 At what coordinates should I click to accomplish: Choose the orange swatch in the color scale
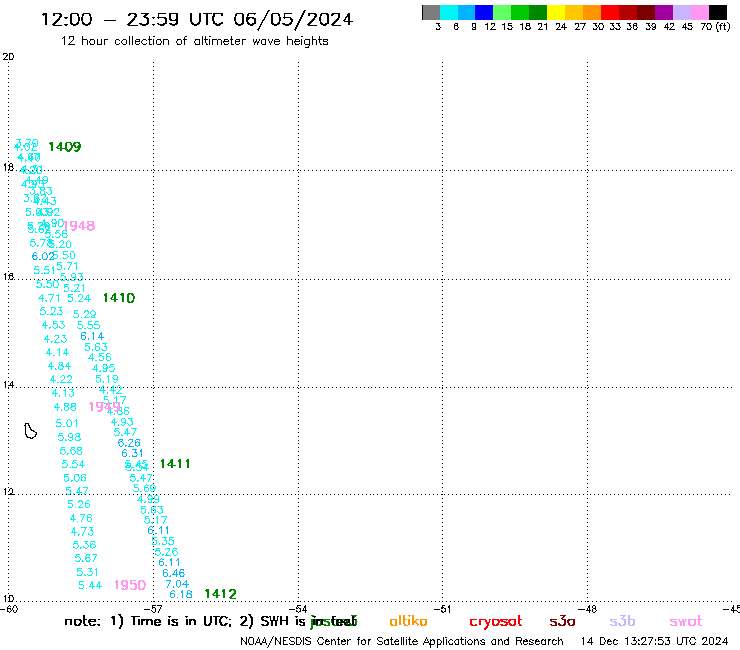[x=592, y=12]
